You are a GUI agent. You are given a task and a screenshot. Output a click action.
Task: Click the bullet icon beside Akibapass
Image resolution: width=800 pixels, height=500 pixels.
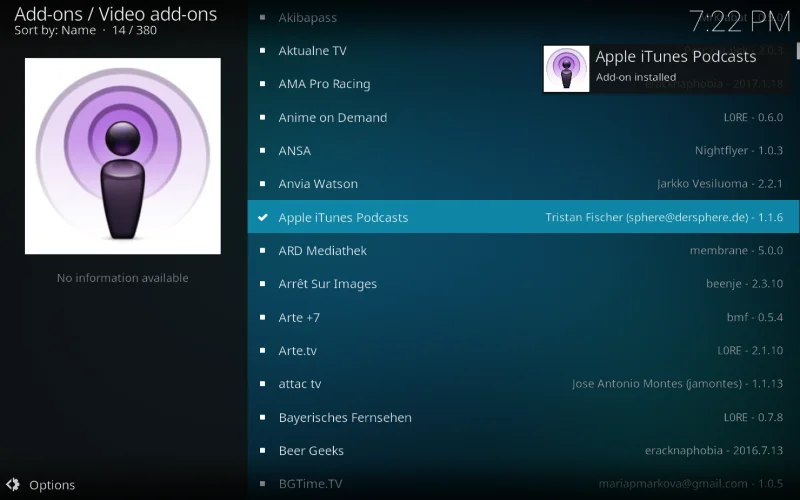[262, 17]
